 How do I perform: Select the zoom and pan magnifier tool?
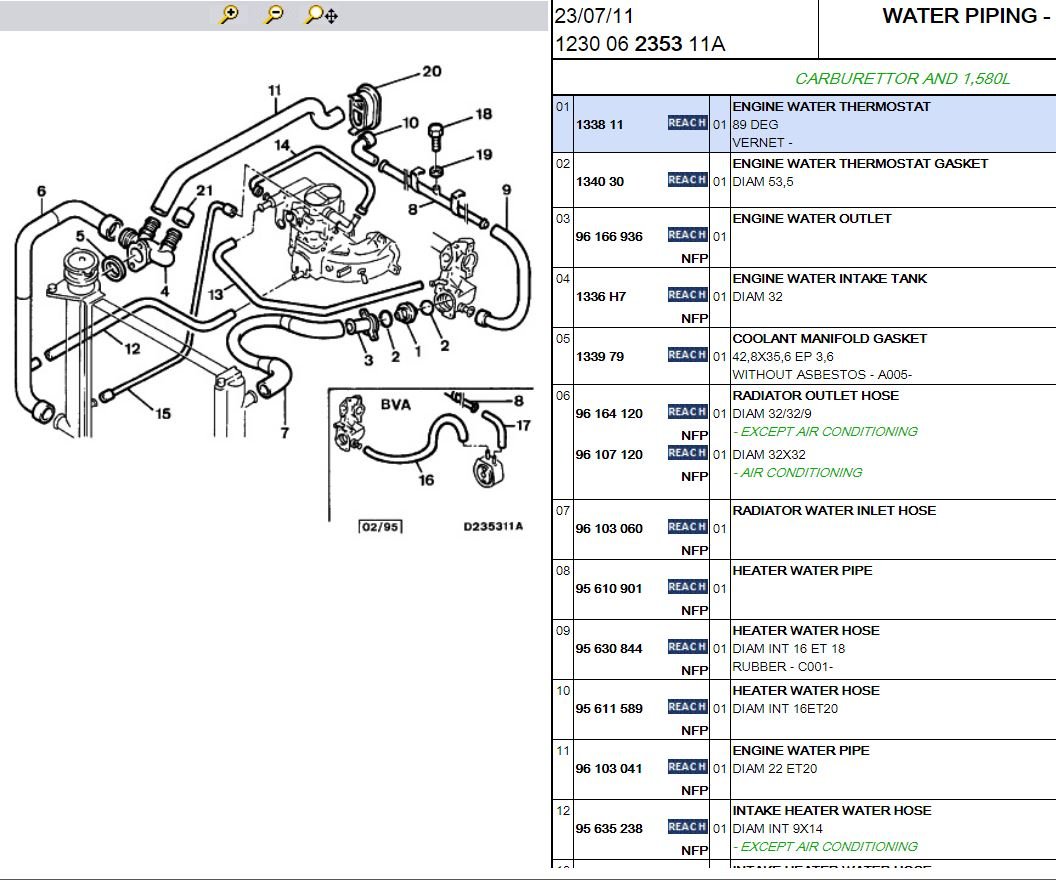pos(321,15)
